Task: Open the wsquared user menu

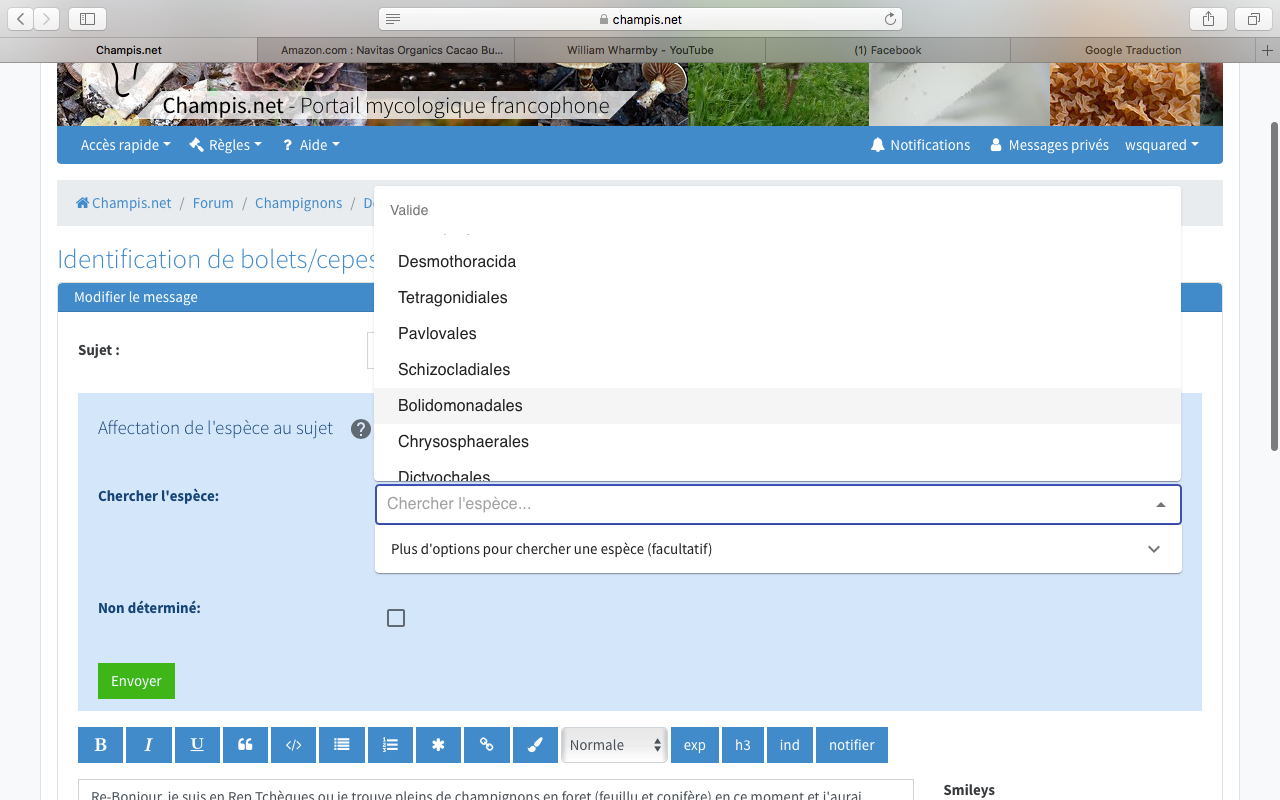Action: point(1161,145)
